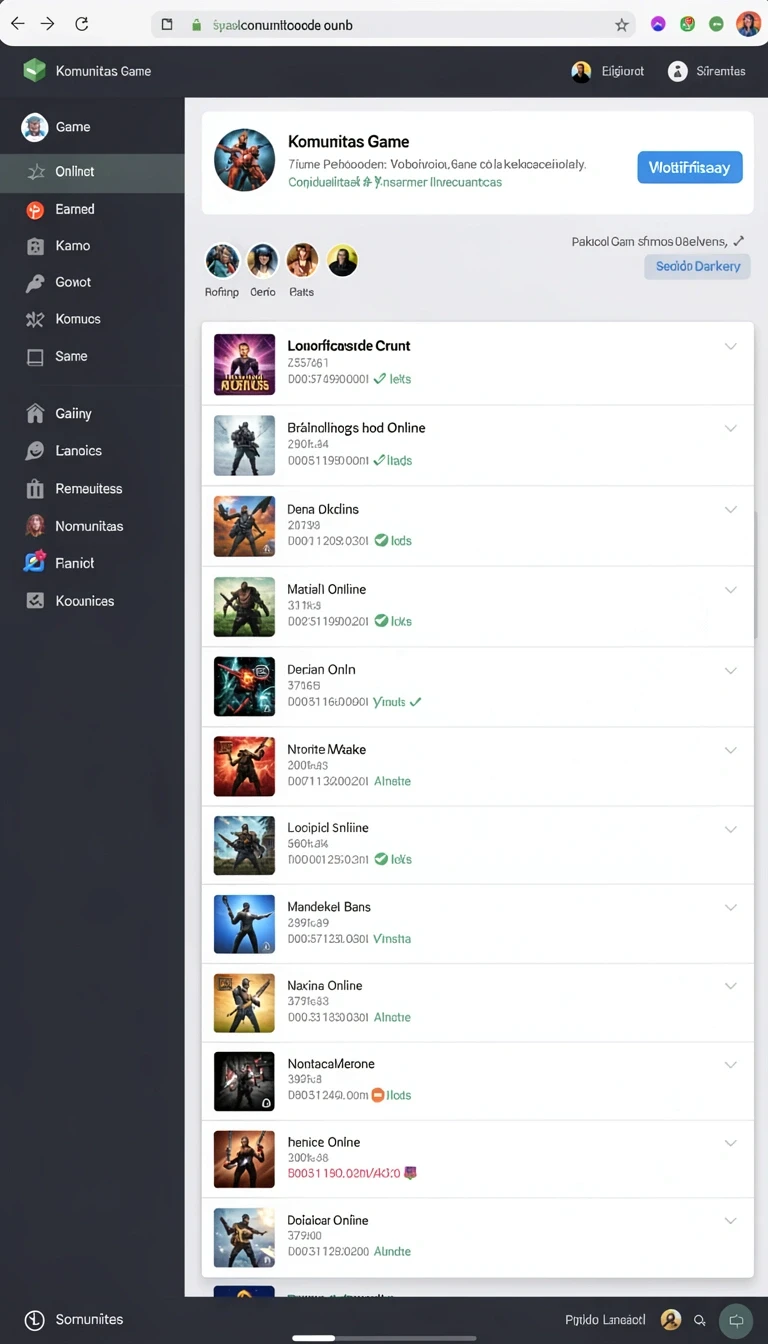This screenshot has width=768, height=1344.
Task: Select the Paks member avatar
Action: [x=302, y=261]
